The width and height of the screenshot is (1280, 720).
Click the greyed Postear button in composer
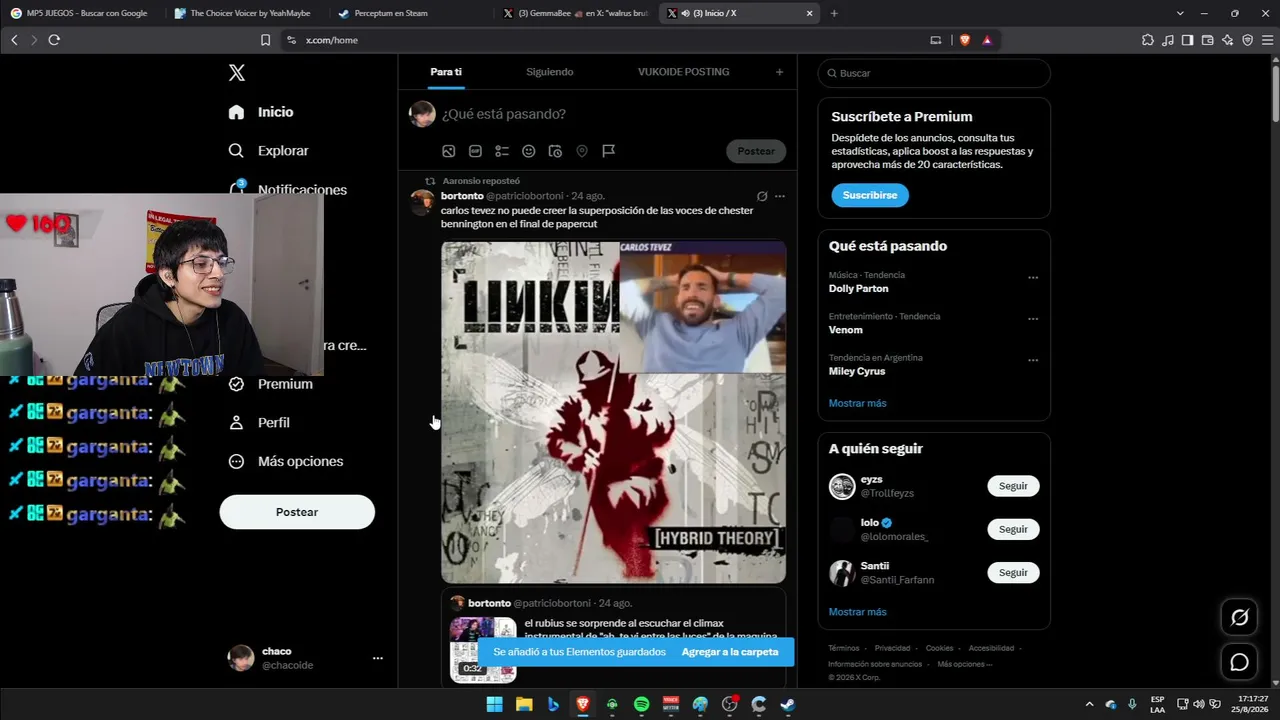(756, 151)
